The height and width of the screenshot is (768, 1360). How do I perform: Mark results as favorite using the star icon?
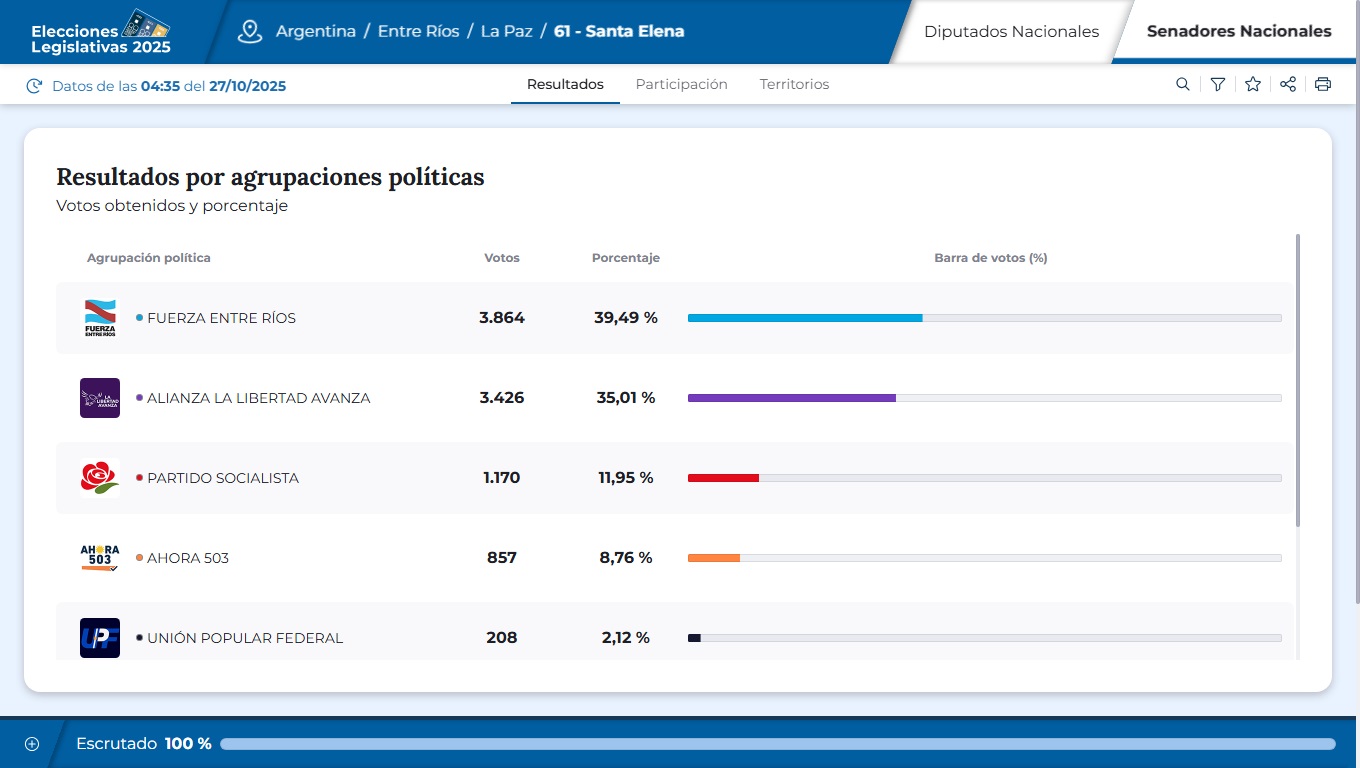click(1252, 84)
